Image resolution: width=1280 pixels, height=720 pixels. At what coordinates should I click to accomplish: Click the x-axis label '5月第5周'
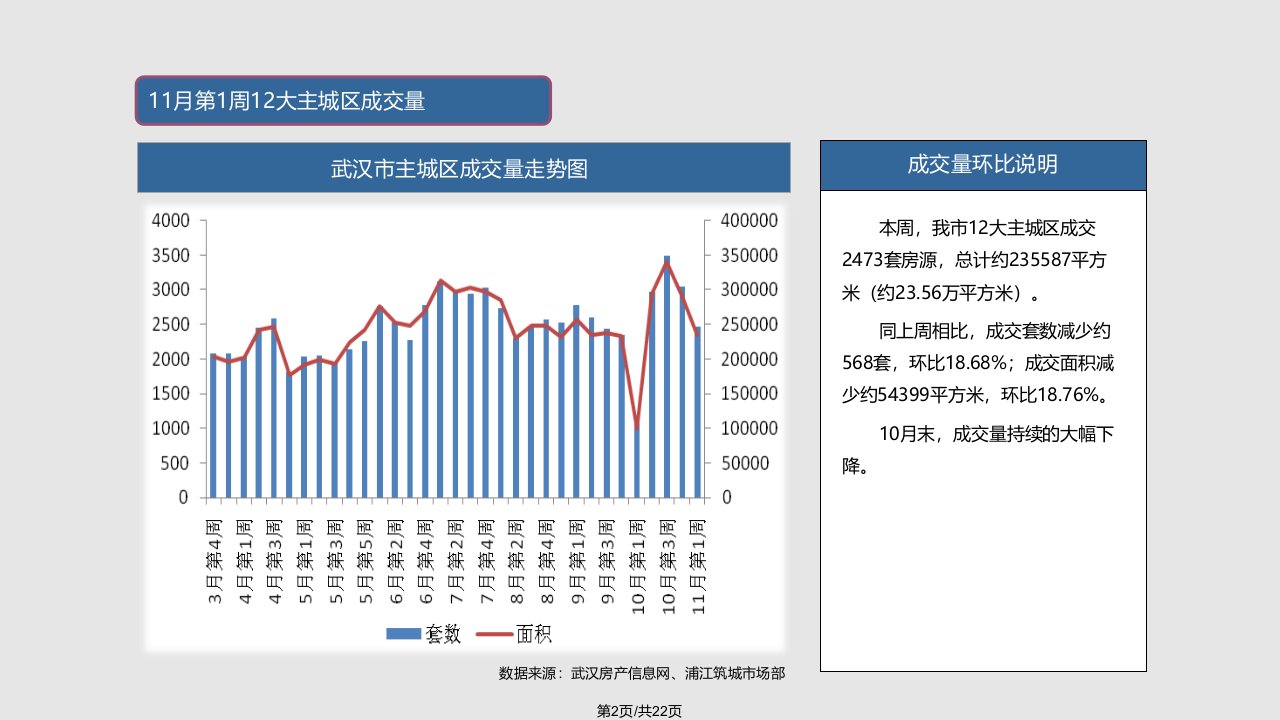[x=365, y=561]
